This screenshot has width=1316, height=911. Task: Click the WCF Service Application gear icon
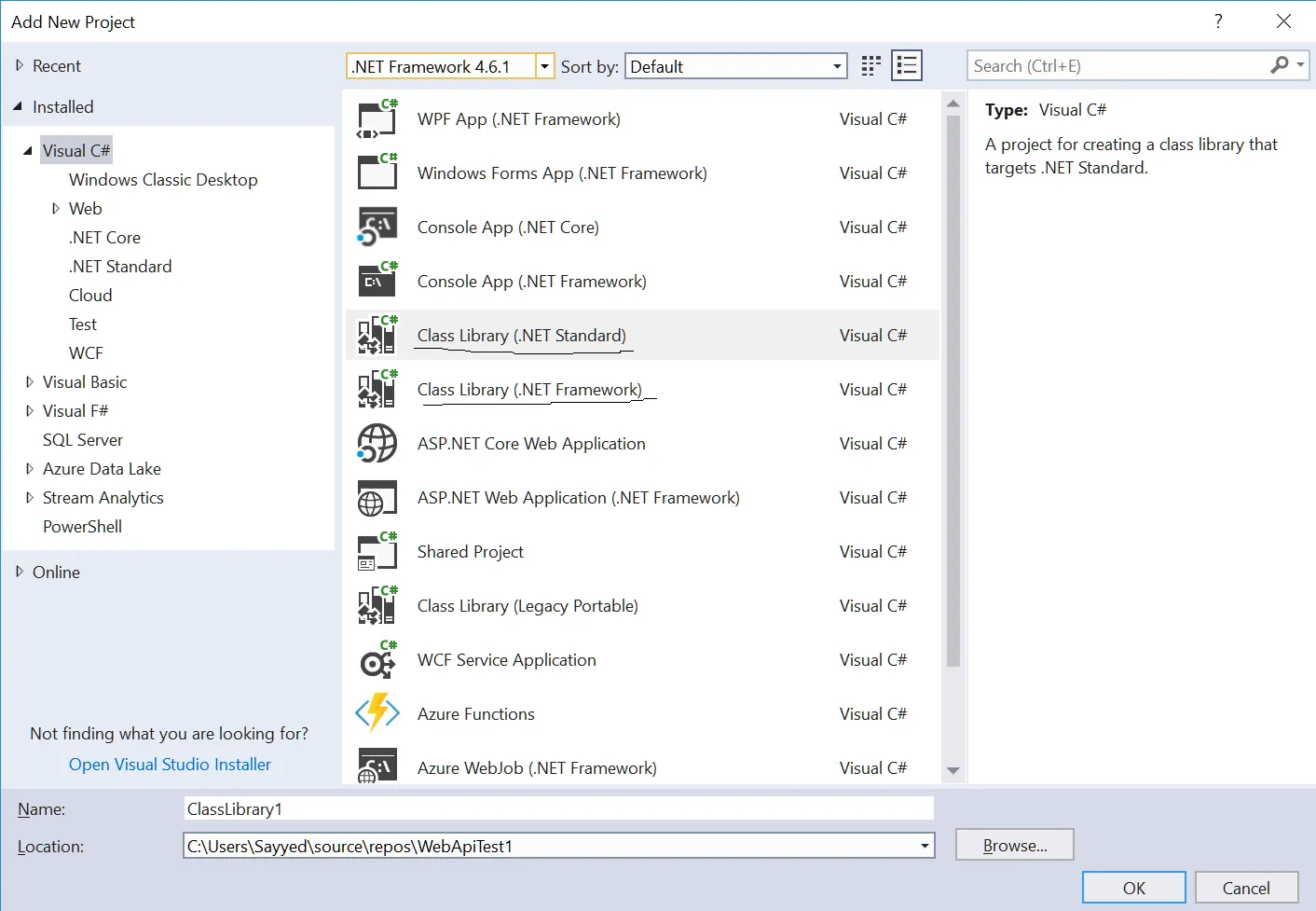coord(377,660)
